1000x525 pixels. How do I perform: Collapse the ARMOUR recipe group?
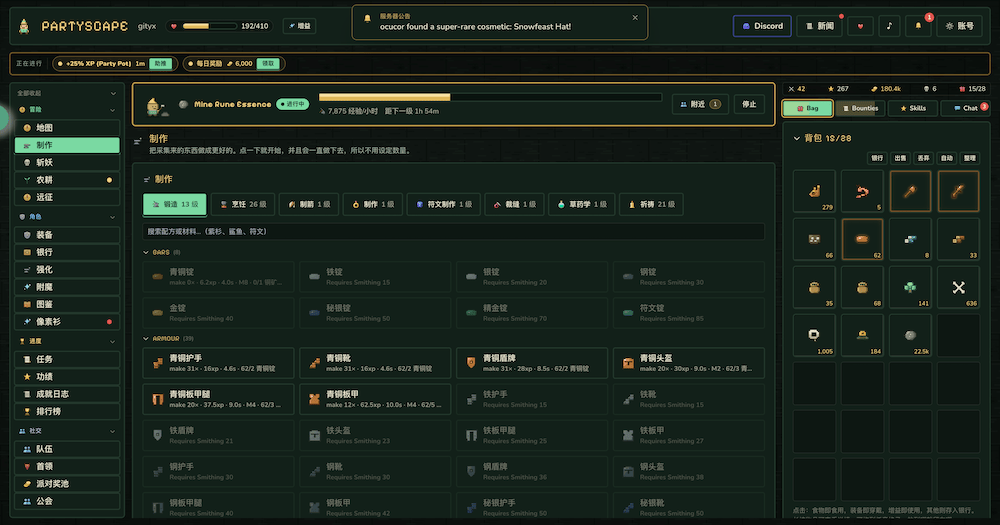168,339
